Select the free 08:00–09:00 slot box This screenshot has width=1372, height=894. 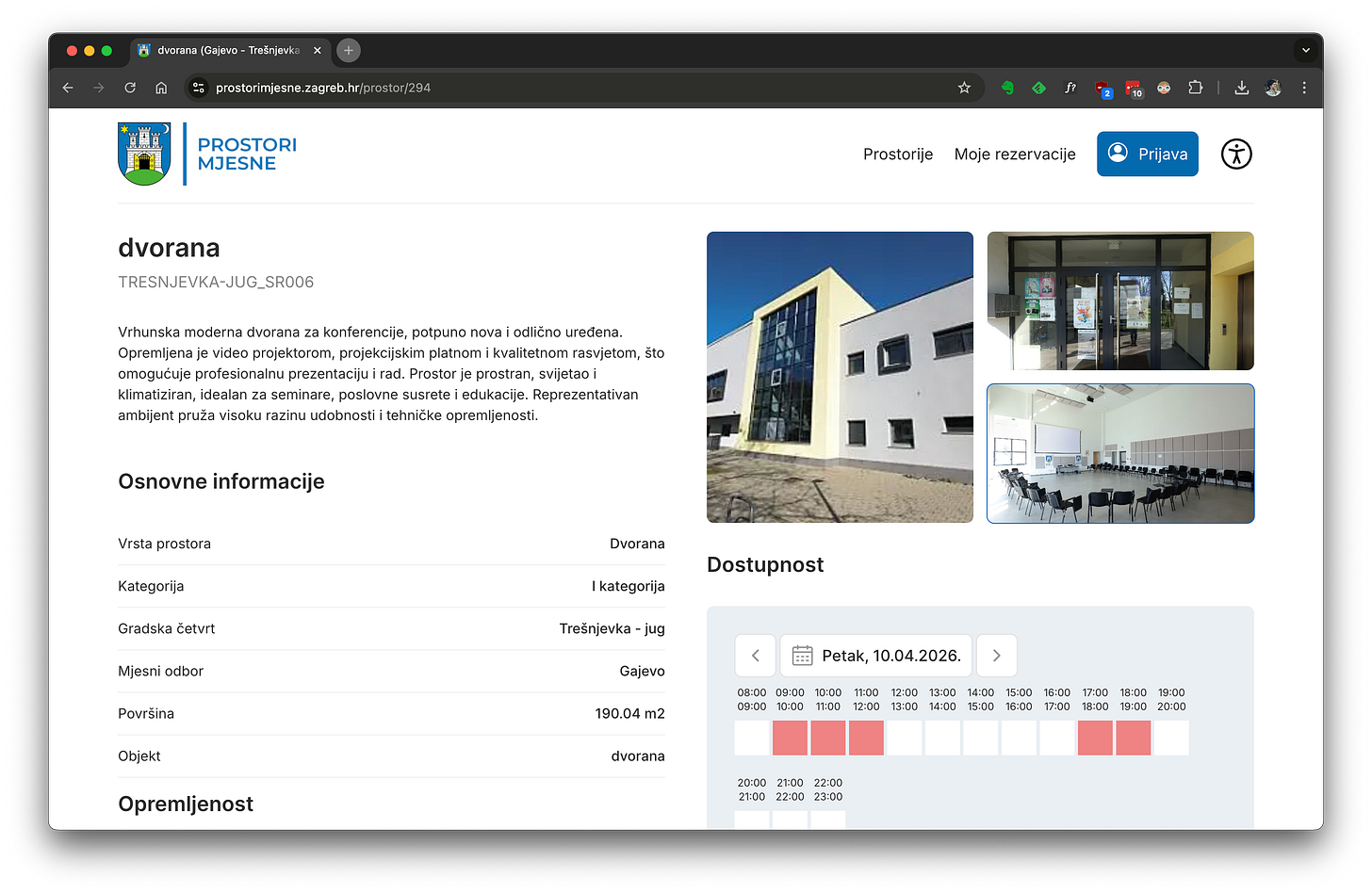pyautogui.click(x=752, y=738)
